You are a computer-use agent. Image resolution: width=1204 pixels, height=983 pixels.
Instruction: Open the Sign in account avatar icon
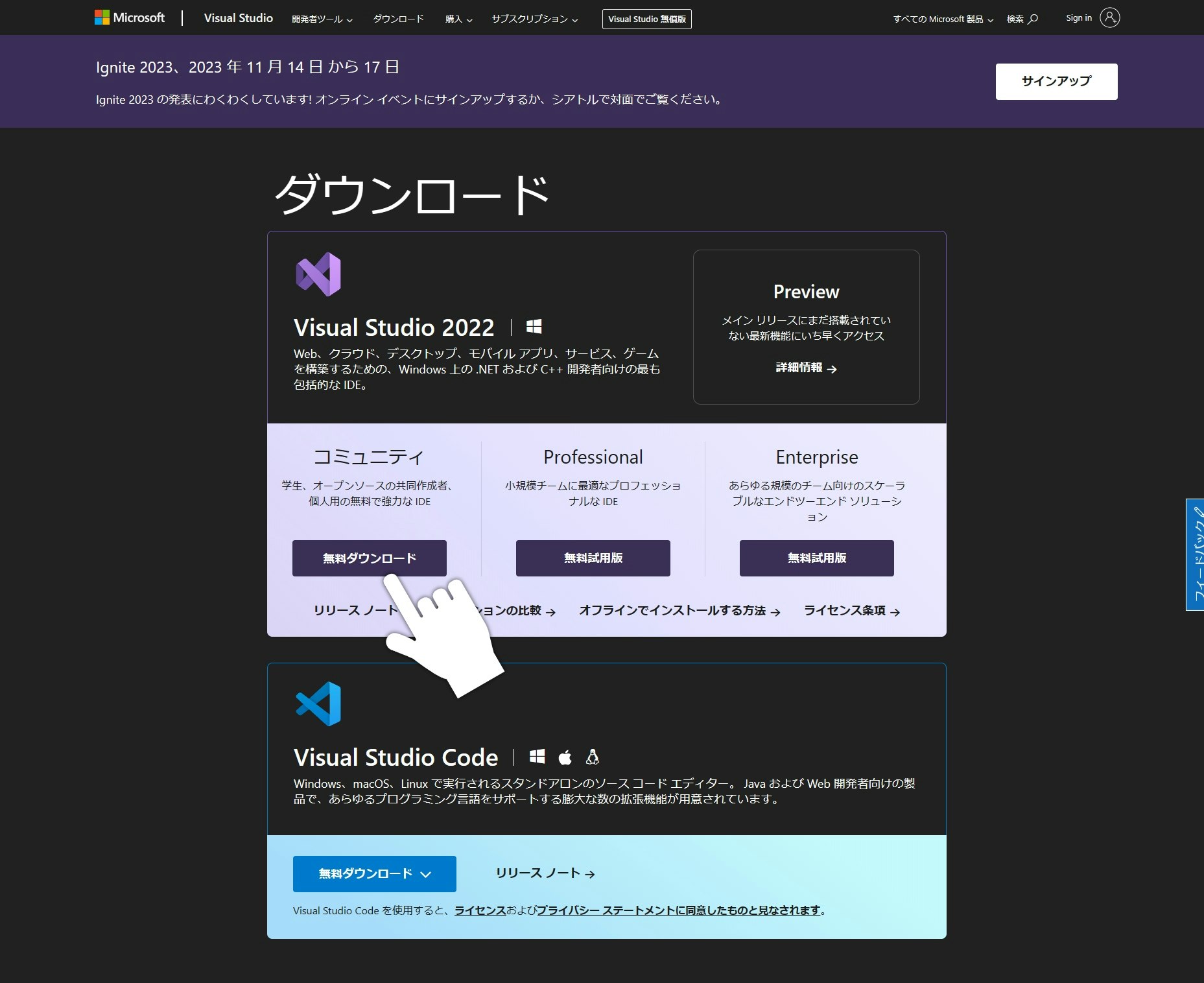click(1109, 18)
